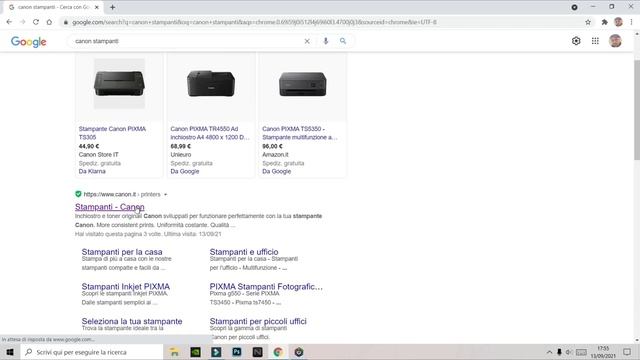Open the Stampanti - Canon result

point(109,207)
